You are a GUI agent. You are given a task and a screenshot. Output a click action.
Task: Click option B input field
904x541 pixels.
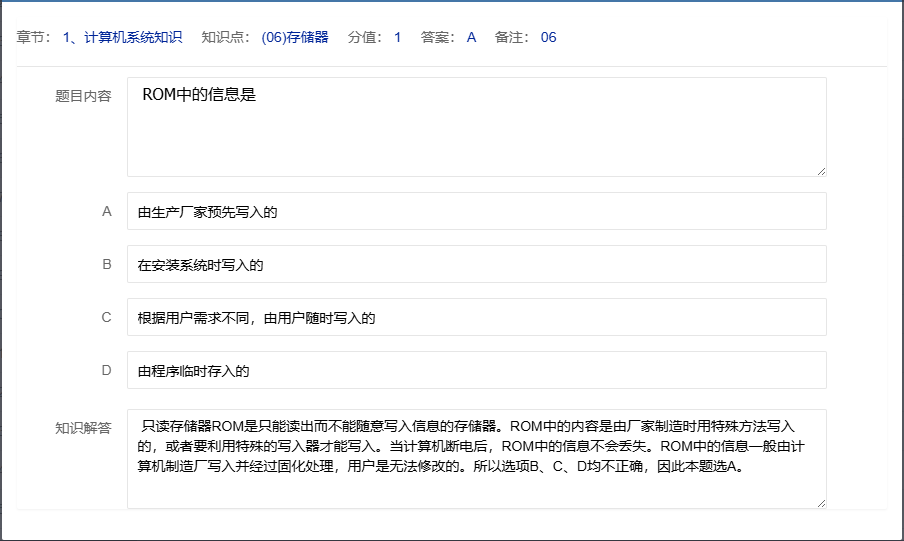point(476,265)
